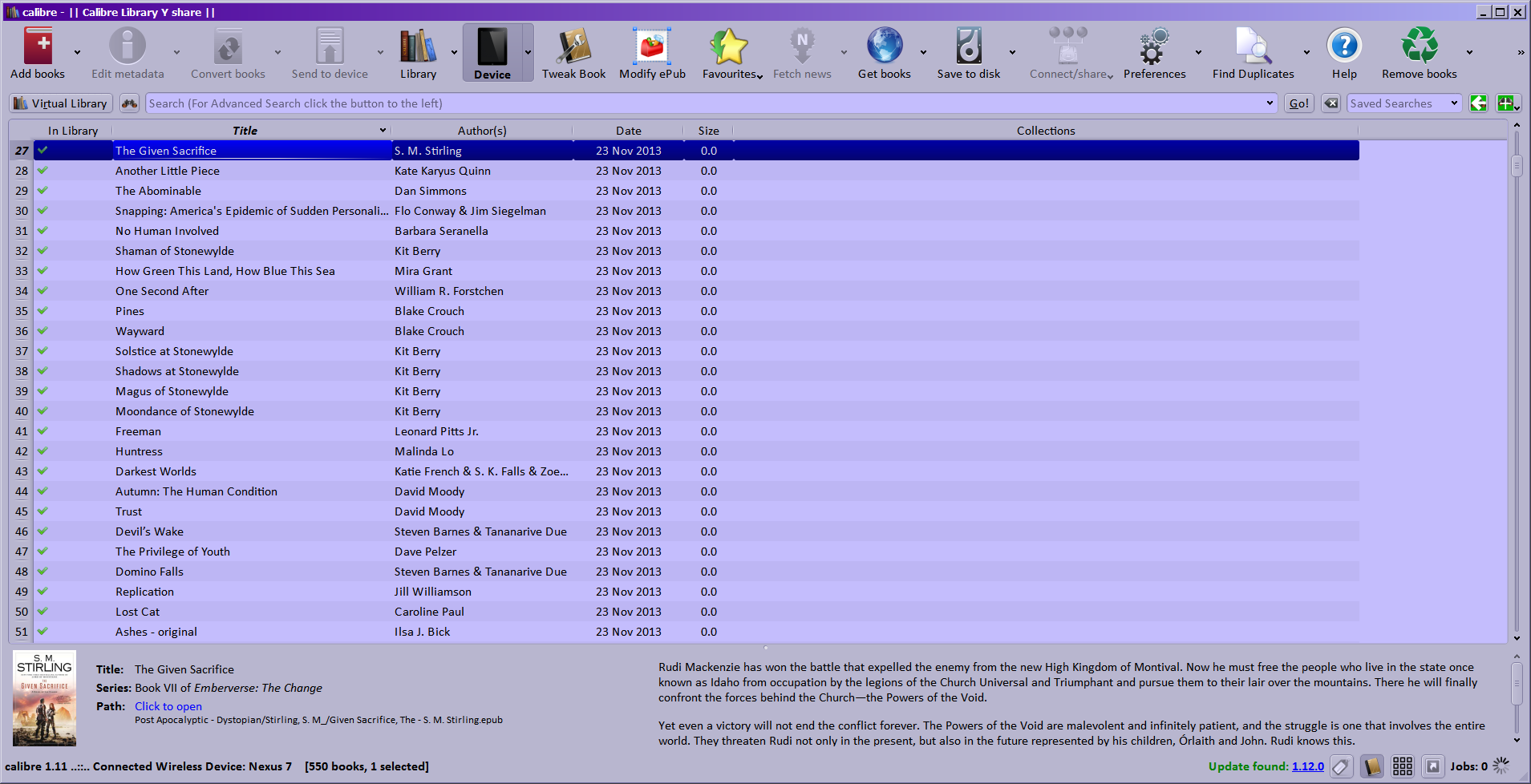Open the Connect/share options
This screenshot has width=1531, height=784.
pos(1067,46)
